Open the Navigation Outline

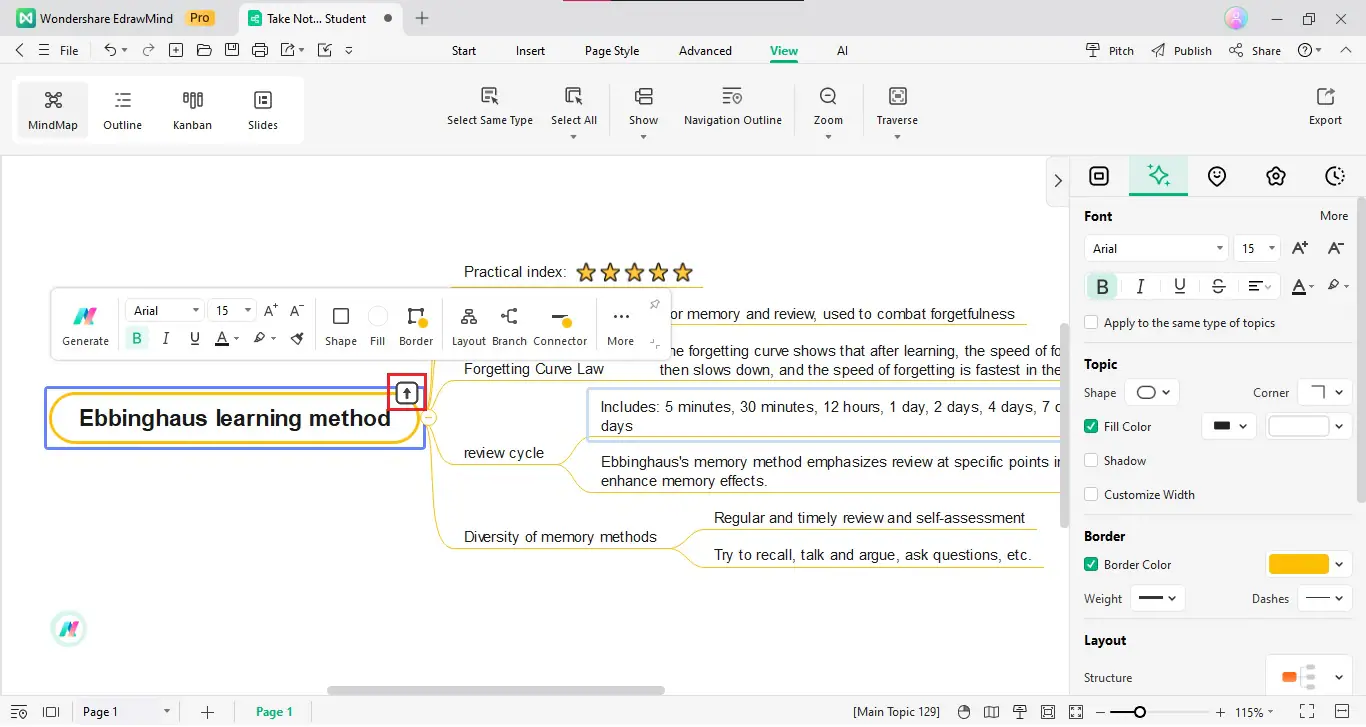pyautogui.click(x=733, y=108)
